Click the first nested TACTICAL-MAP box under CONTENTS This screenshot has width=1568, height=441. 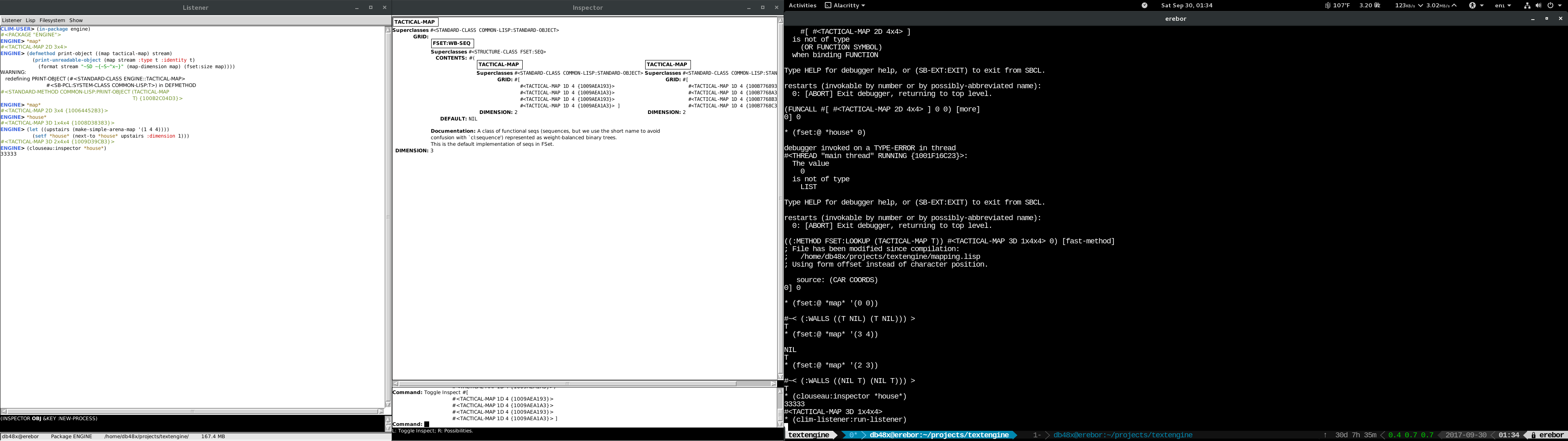[499, 65]
